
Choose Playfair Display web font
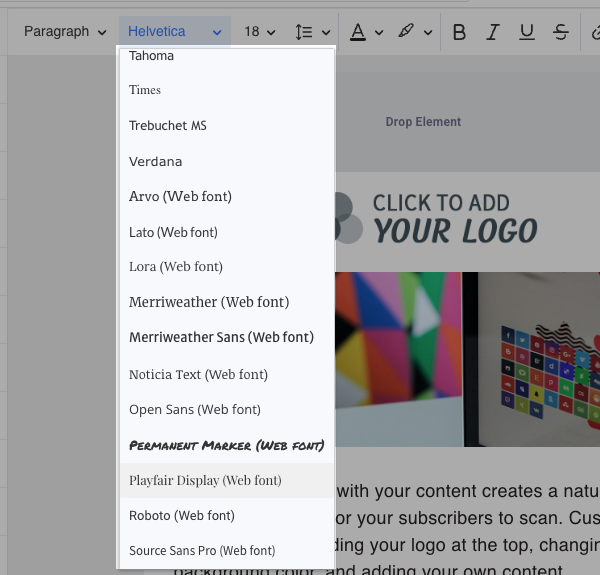[205, 480]
